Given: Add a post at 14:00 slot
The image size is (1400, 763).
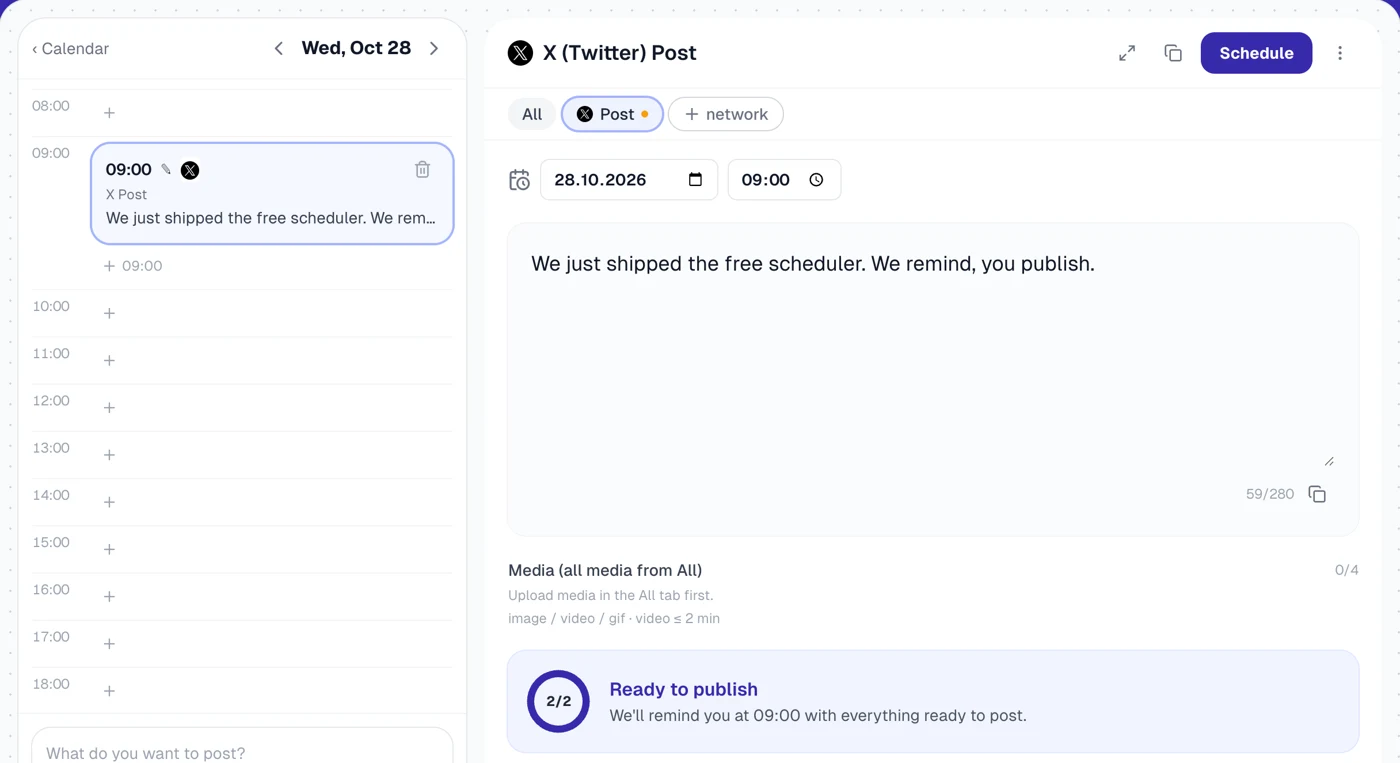Looking at the screenshot, I should pos(110,502).
